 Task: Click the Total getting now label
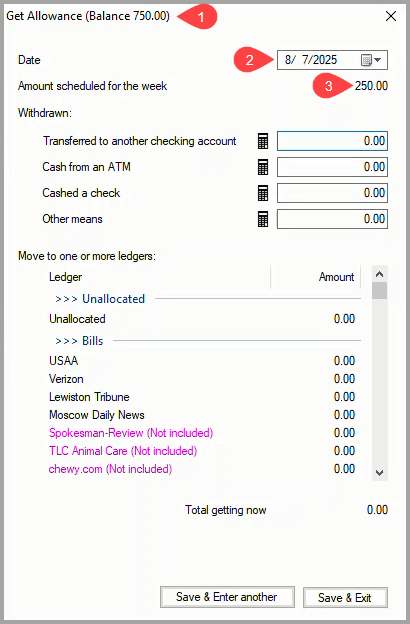[226, 510]
